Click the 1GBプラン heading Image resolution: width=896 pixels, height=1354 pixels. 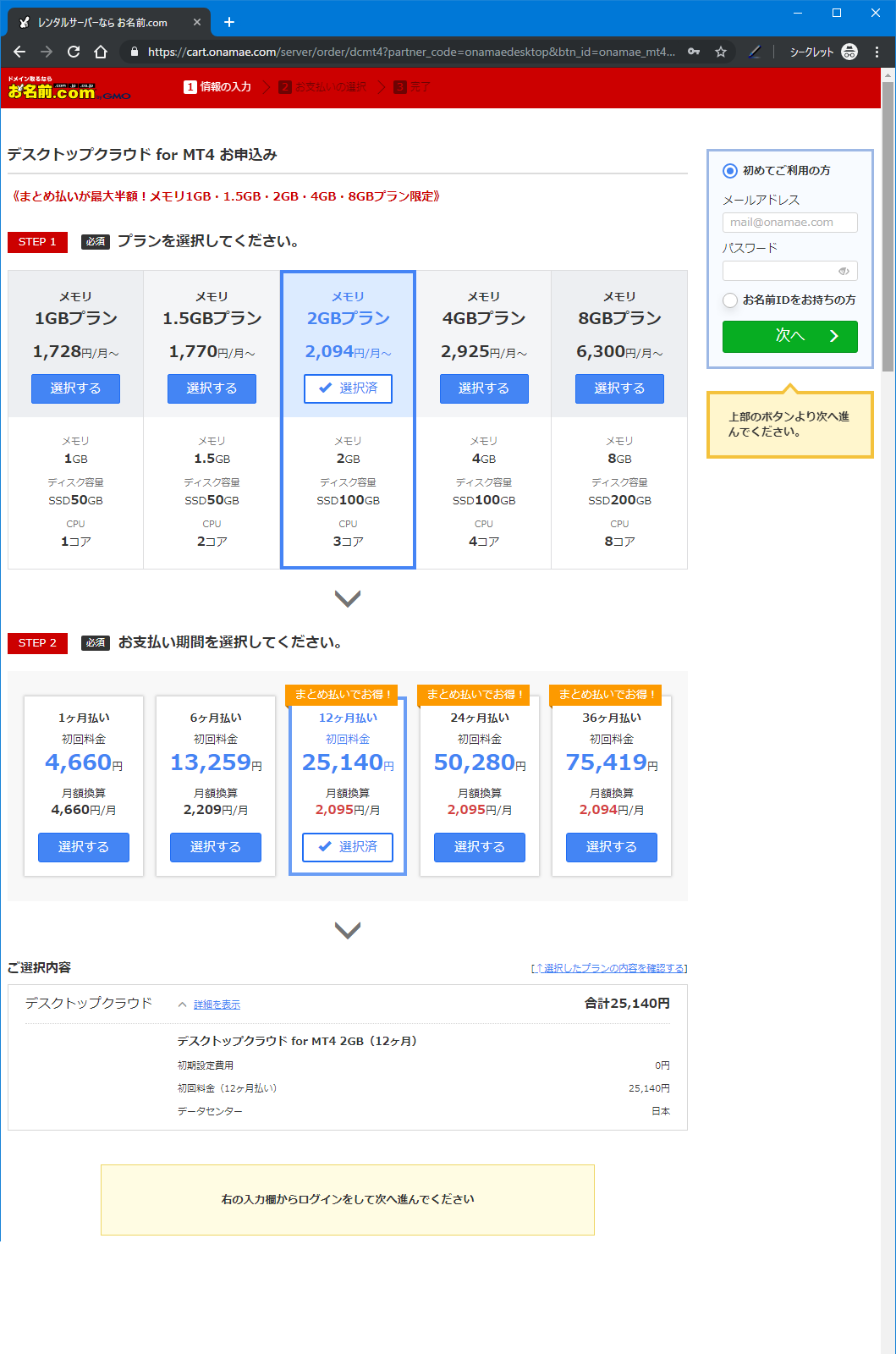(x=75, y=318)
